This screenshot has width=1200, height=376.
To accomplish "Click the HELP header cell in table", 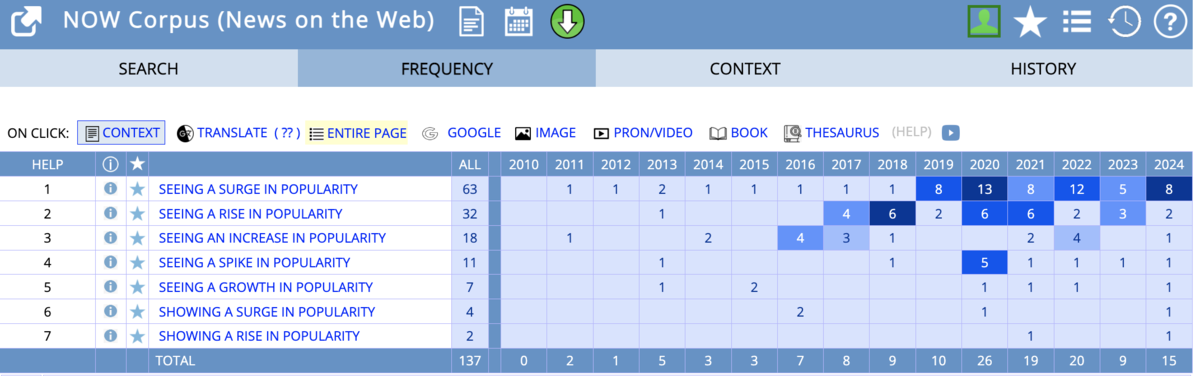I will (47, 164).
